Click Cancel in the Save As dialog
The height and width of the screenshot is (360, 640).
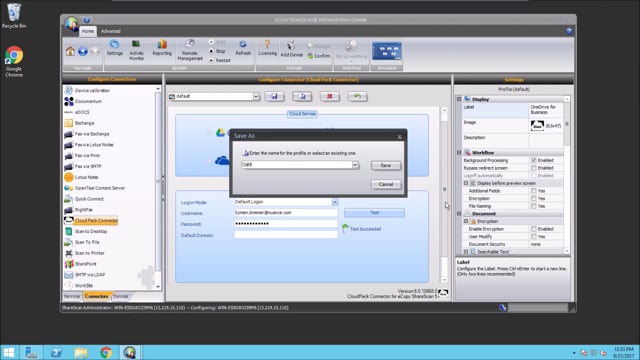coord(386,184)
